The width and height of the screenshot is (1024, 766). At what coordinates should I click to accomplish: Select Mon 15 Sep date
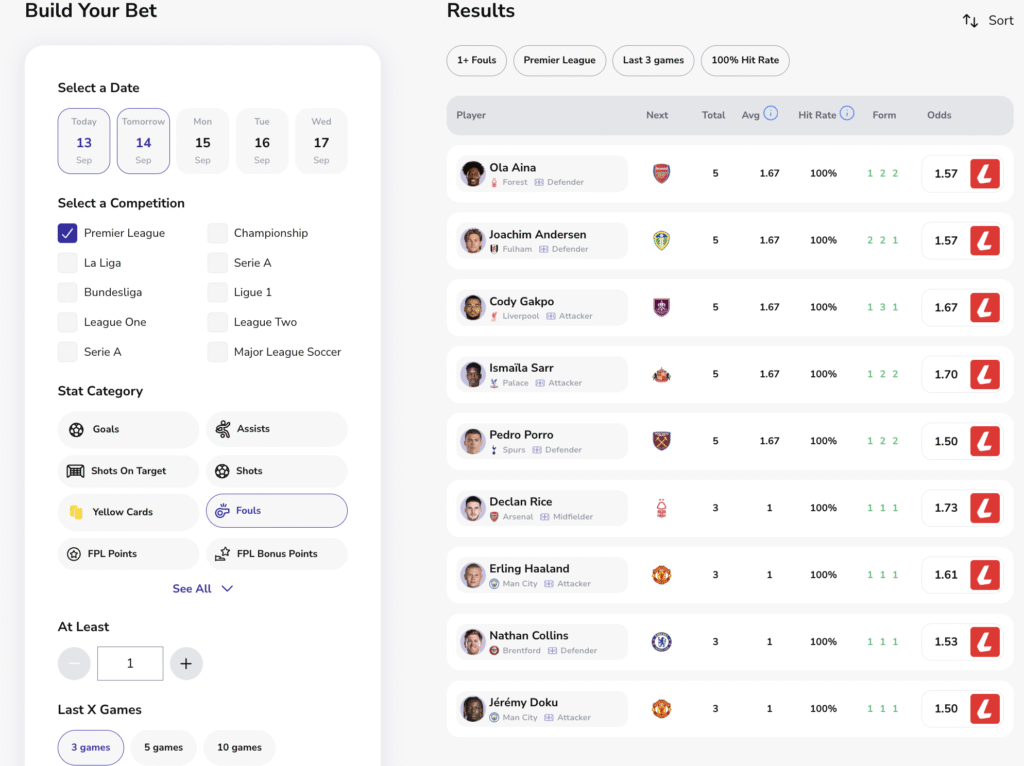(203, 141)
